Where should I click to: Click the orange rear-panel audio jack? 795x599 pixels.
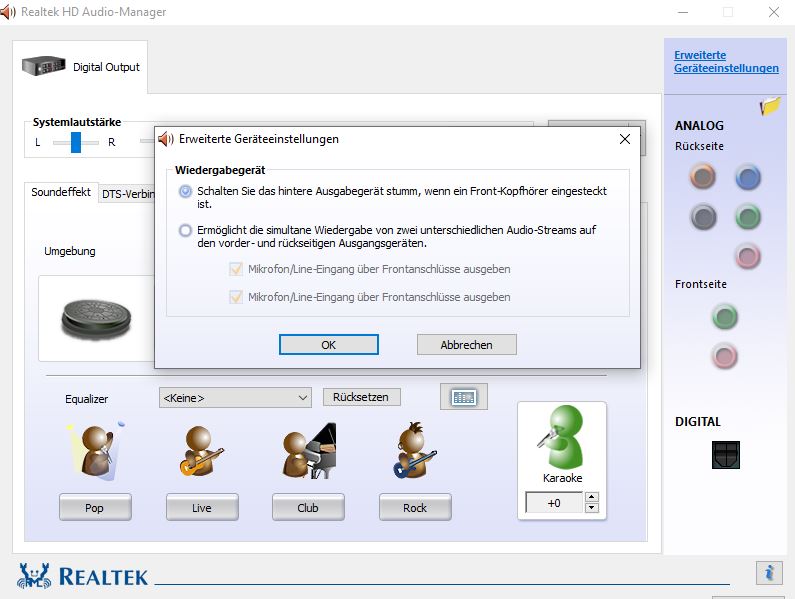click(x=703, y=177)
